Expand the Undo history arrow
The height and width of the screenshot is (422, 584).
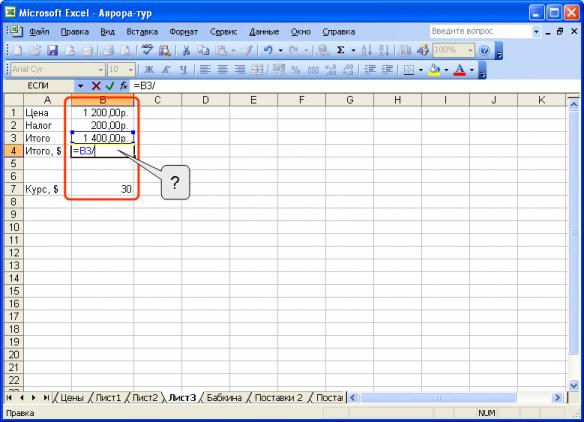[x=280, y=50]
